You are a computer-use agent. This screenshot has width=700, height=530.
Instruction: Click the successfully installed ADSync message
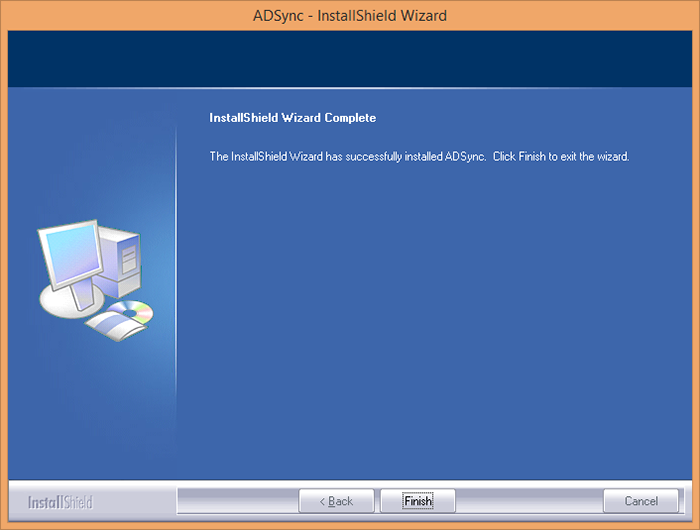348,156
